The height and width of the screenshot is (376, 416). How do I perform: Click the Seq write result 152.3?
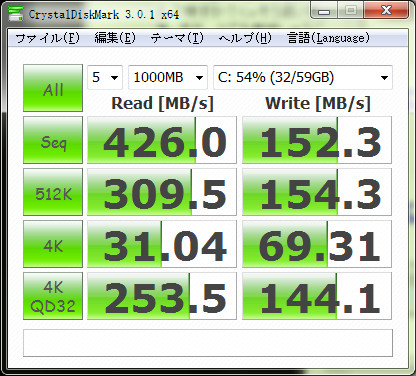[x=317, y=140]
